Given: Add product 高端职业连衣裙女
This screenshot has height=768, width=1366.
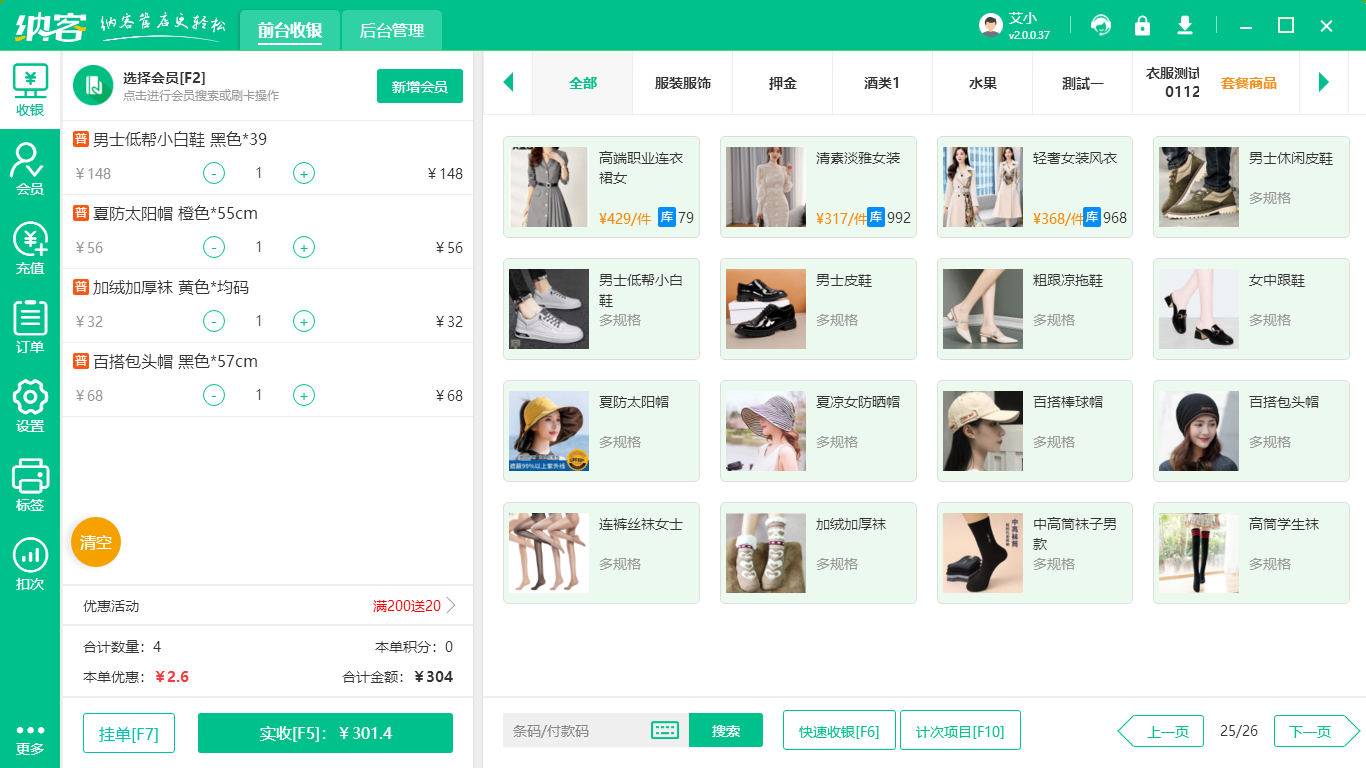Looking at the screenshot, I should 601,187.
